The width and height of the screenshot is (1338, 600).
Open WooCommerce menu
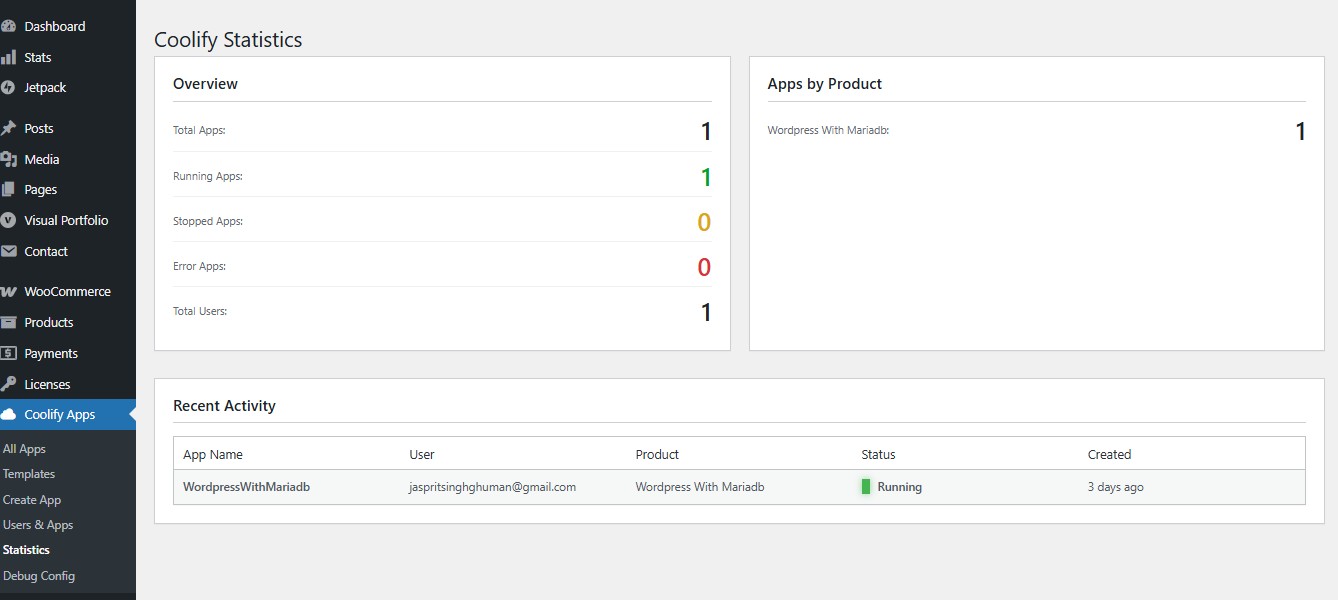[x=68, y=291]
